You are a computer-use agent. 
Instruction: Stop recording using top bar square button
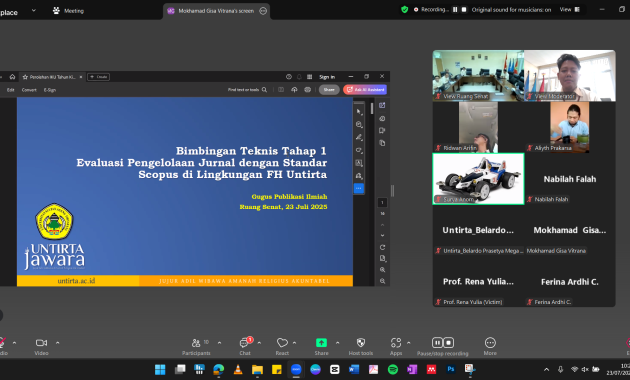(x=464, y=9)
